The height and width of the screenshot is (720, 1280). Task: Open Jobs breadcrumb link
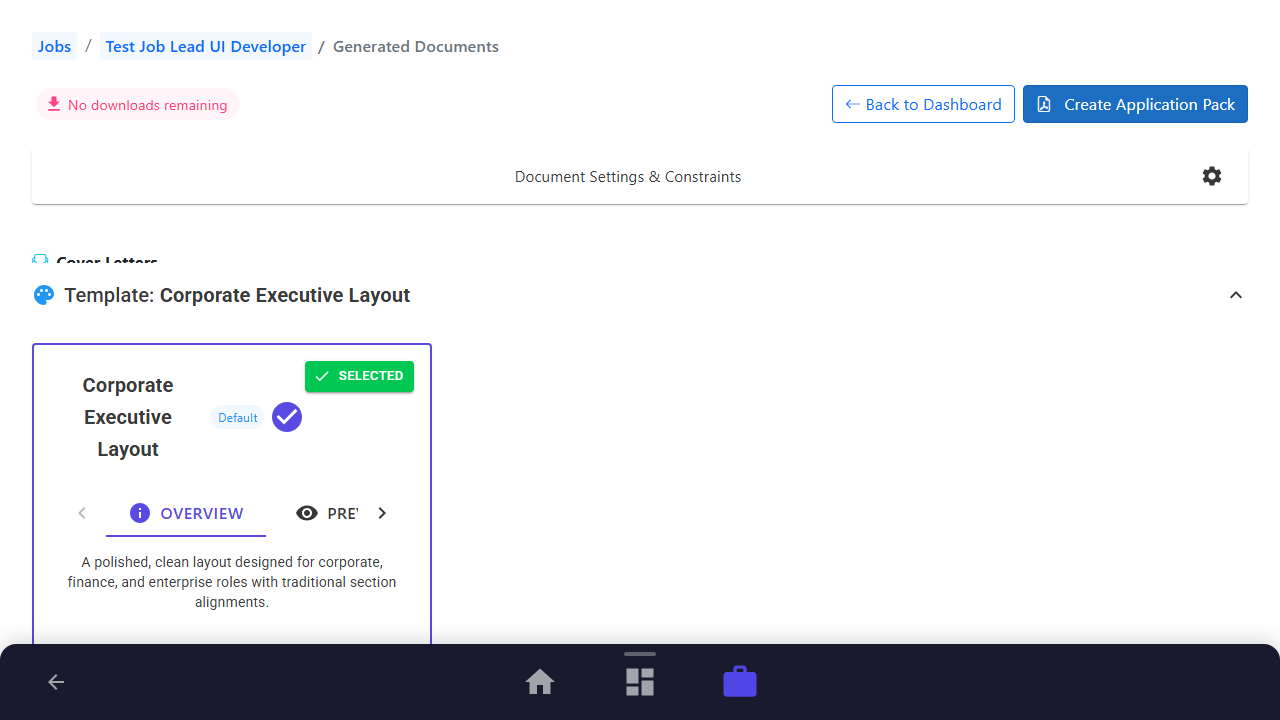tap(55, 46)
